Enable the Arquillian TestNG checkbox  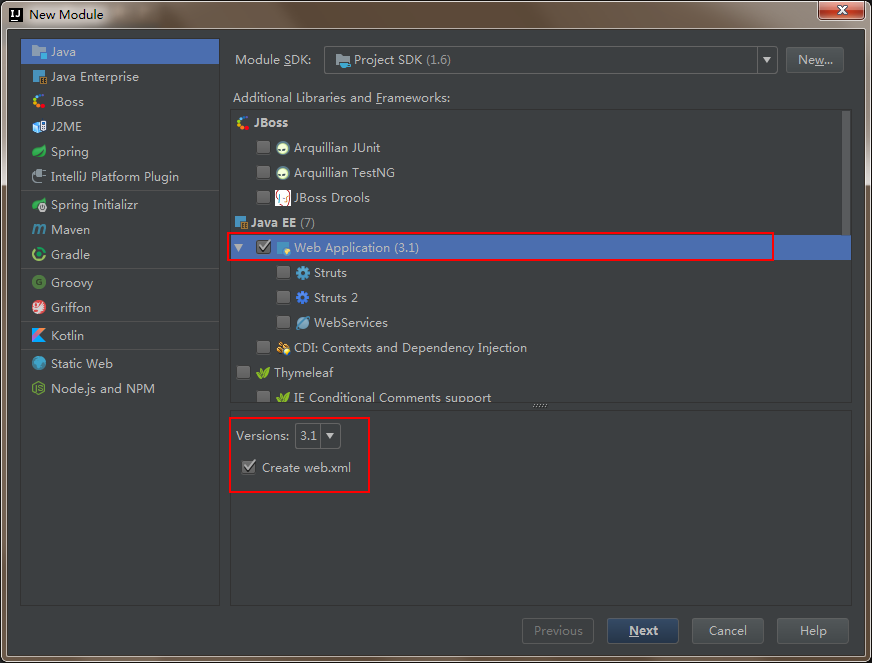click(263, 172)
